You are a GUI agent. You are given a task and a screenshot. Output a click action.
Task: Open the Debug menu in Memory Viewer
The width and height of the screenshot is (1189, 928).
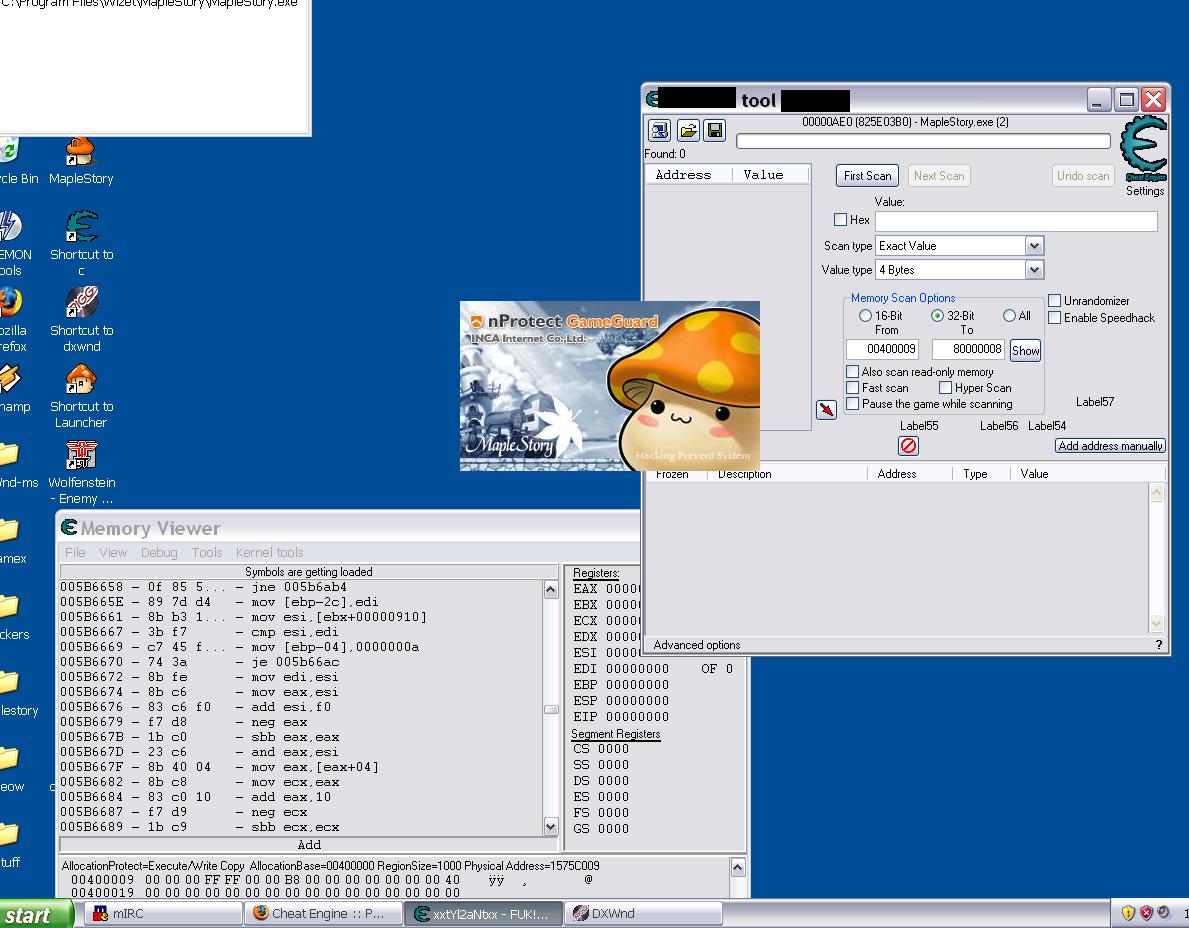(158, 553)
